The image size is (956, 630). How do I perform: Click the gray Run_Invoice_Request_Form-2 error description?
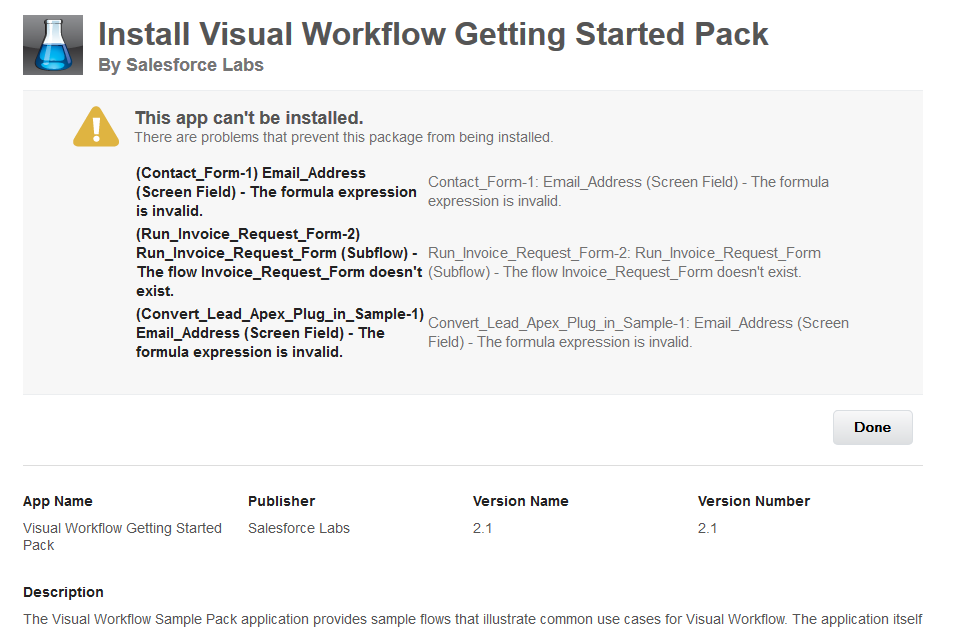coord(624,262)
